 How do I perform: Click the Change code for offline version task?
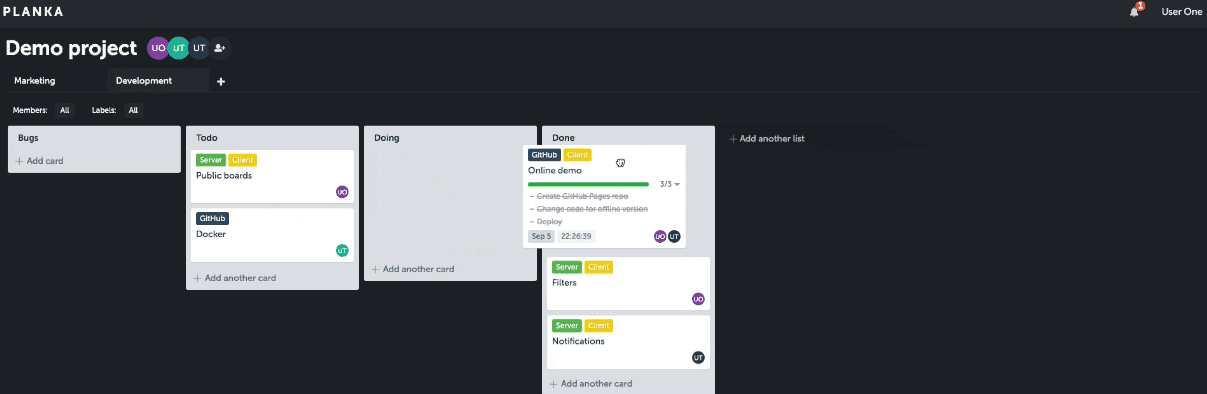(x=592, y=209)
